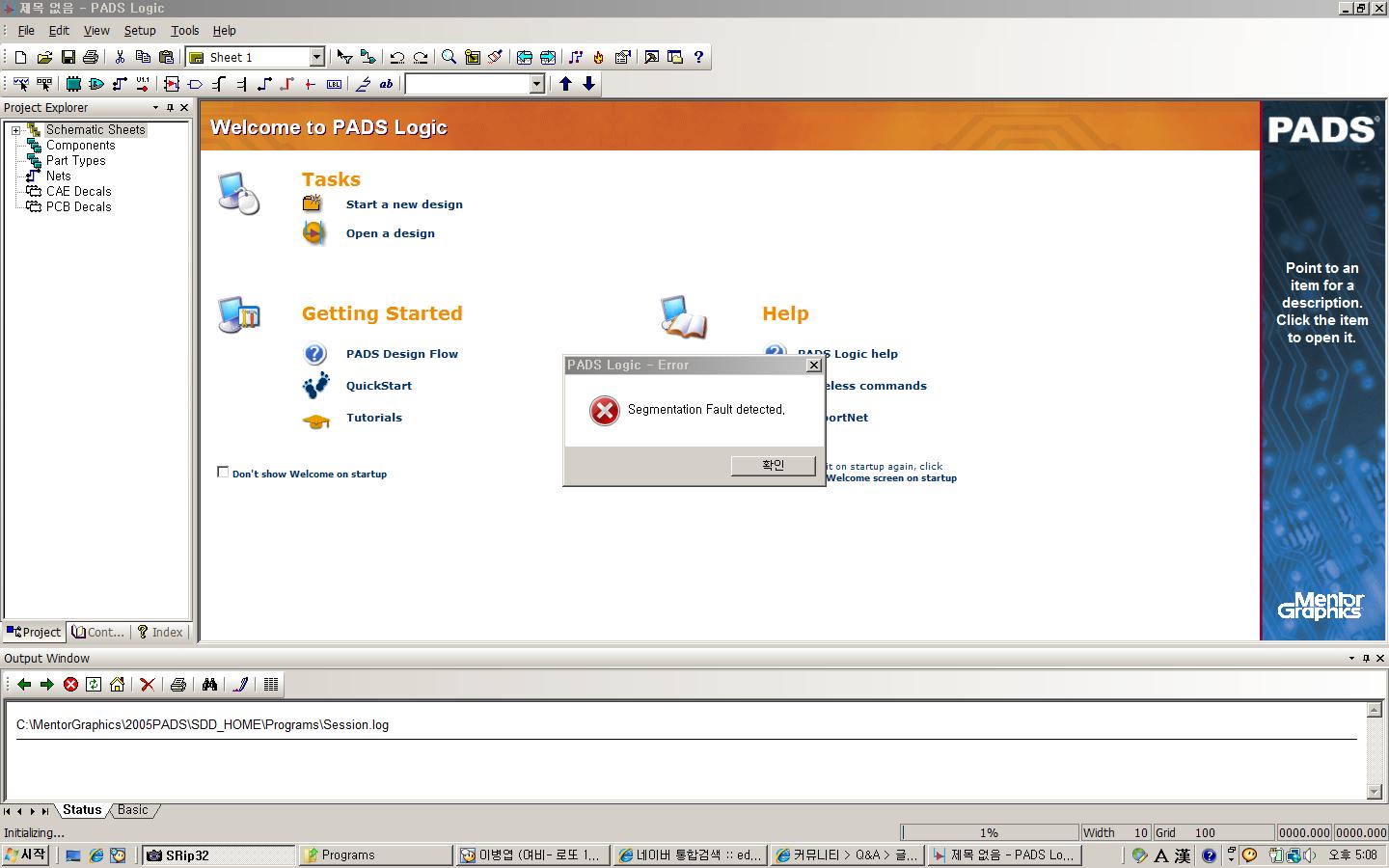This screenshot has height=868, width=1389.
Task: Click the Output Window scrollbar down arrow
Action: (x=1375, y=793)
